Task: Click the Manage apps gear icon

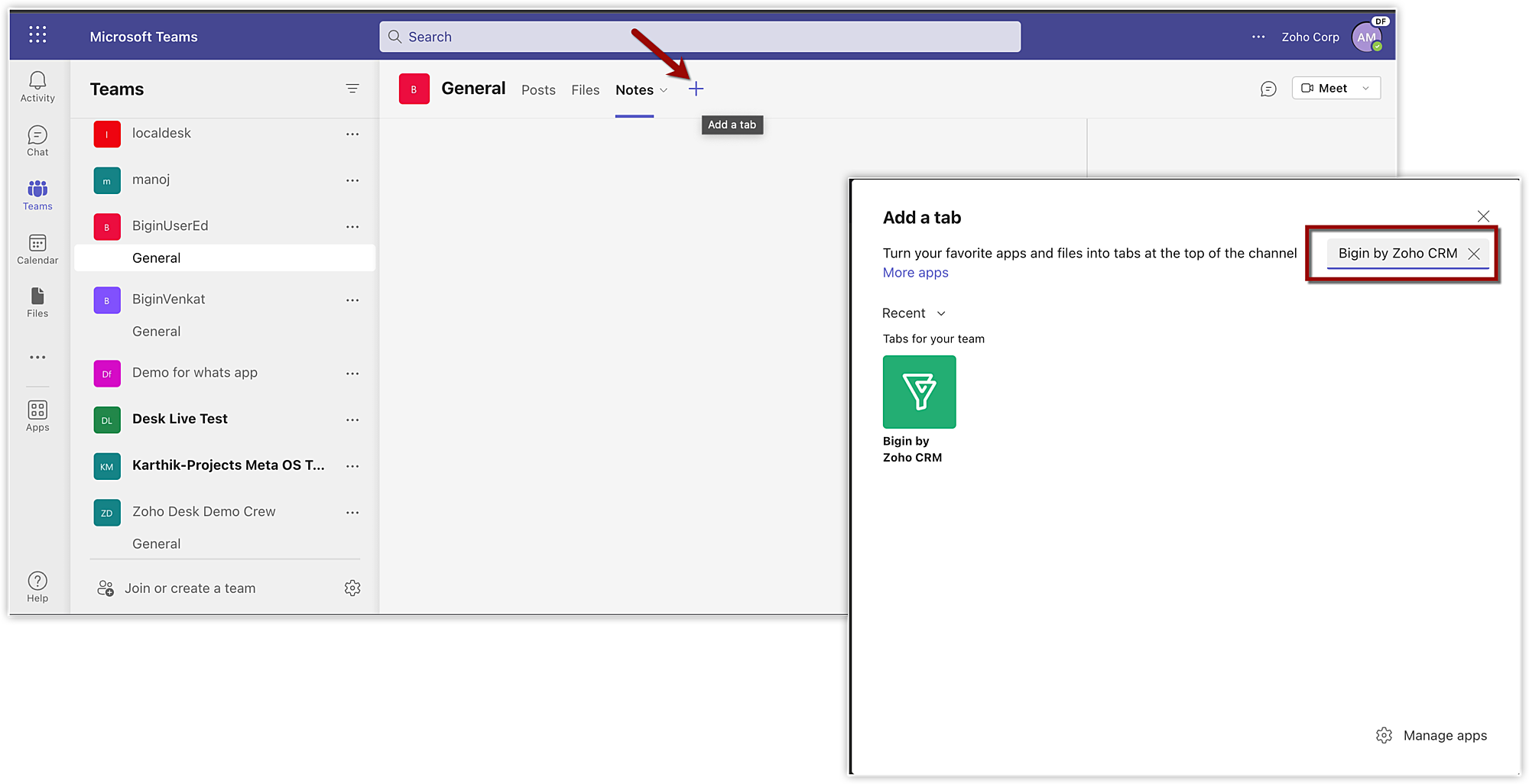Action: [x=1384, y=735]
